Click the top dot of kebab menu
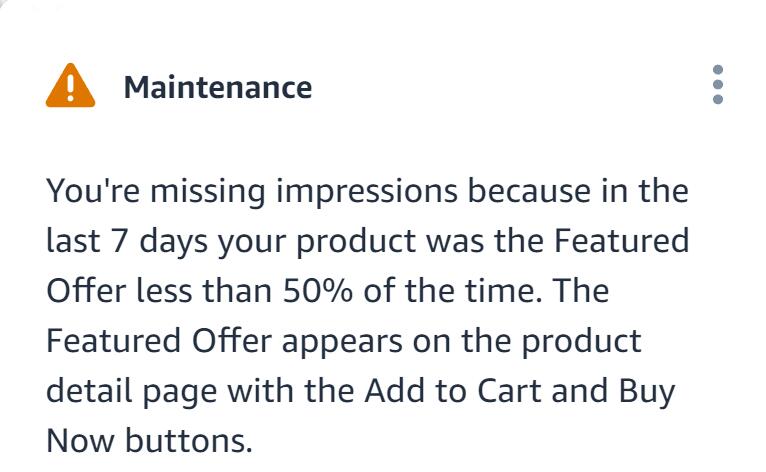 [x=718, y=70]
